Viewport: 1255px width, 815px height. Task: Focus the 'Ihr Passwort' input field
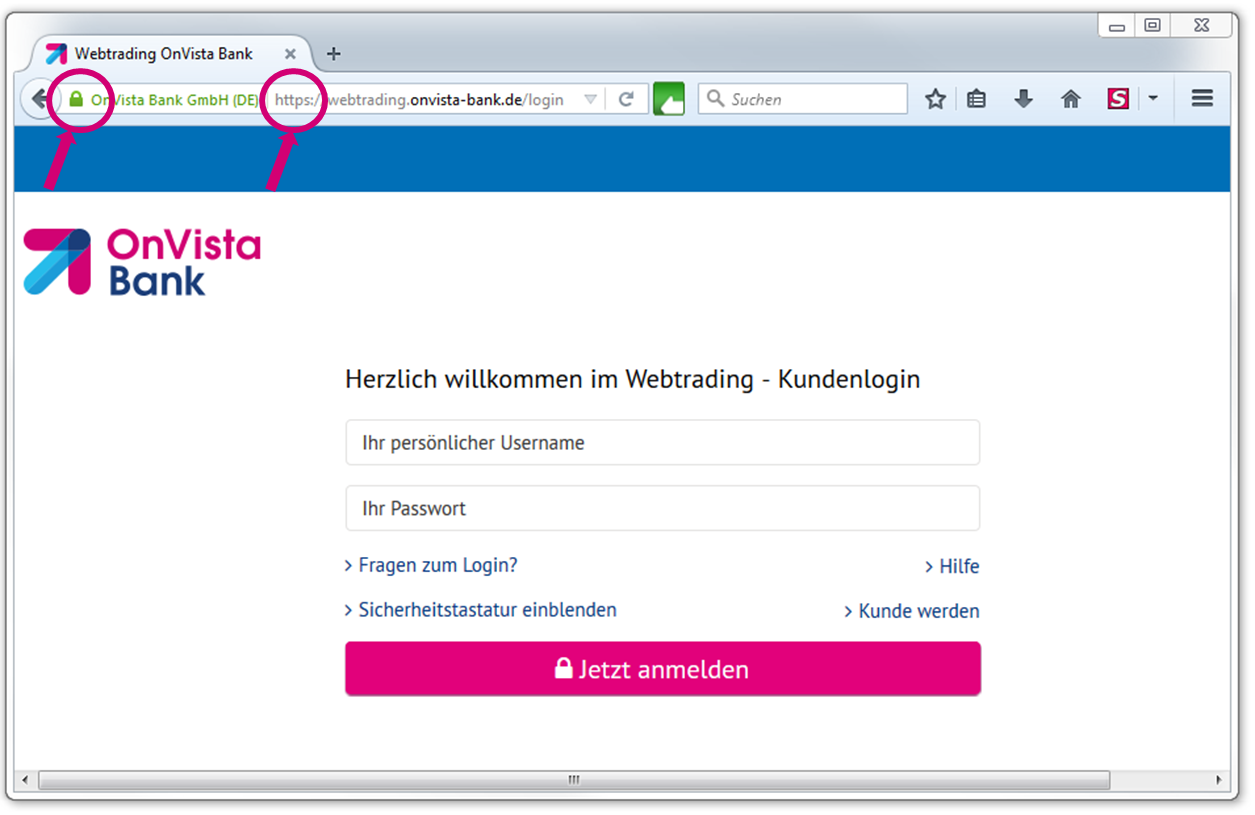pos(663,508)
